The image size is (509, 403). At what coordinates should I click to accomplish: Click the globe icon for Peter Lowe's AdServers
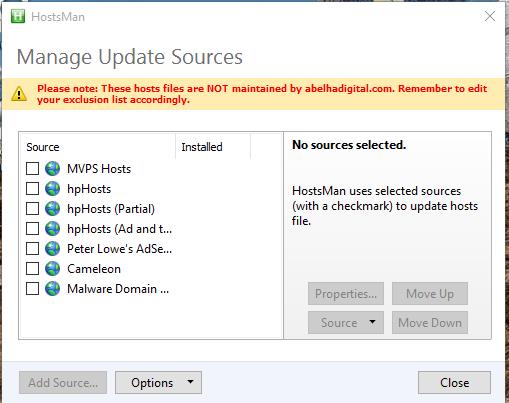click(x=52, y=249)
